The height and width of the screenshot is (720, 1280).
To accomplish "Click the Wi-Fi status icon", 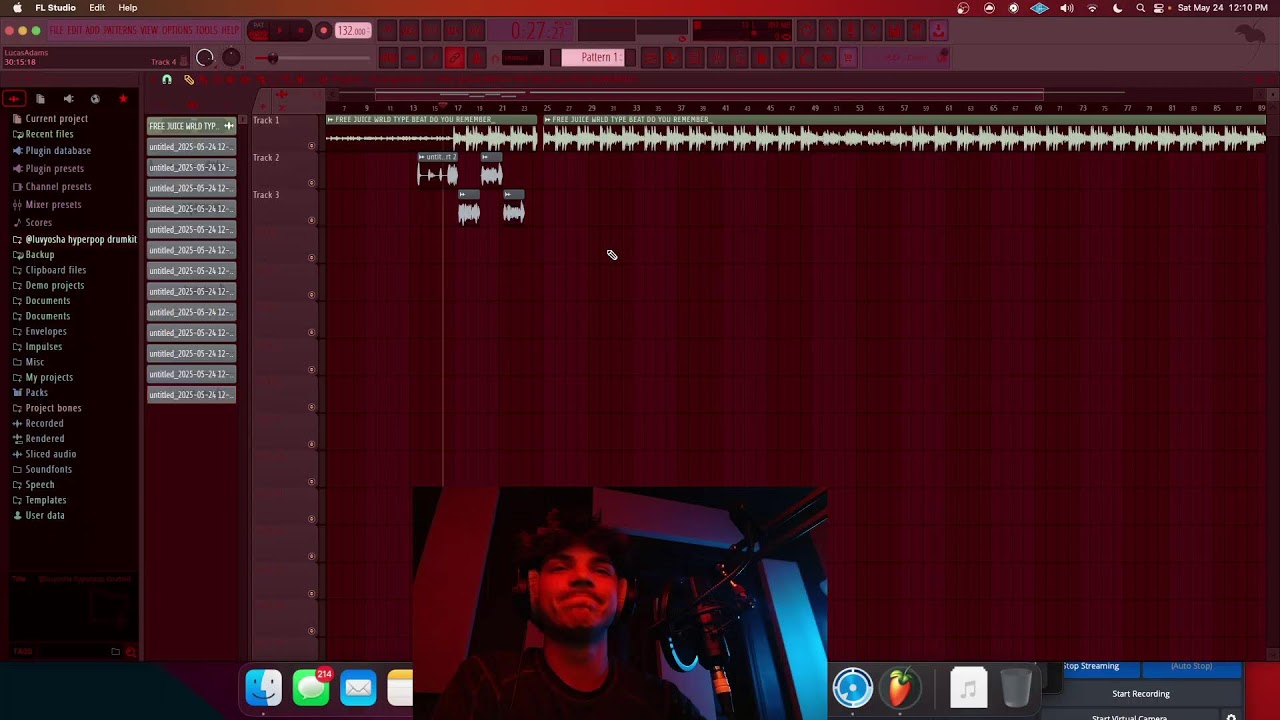I will point(1092,8).
